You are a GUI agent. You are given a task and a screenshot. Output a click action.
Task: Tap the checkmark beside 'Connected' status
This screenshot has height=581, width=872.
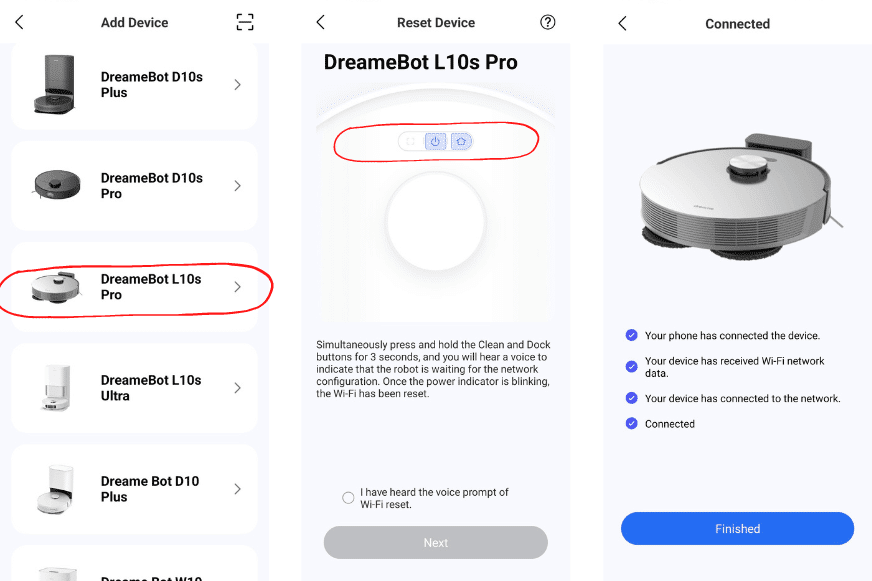(x=631, y=423)
